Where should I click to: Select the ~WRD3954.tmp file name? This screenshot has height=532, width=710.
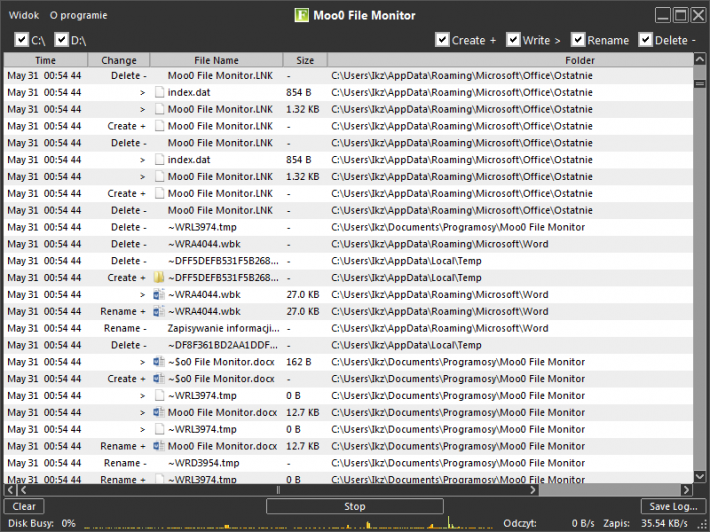click(x=203, y=463)
